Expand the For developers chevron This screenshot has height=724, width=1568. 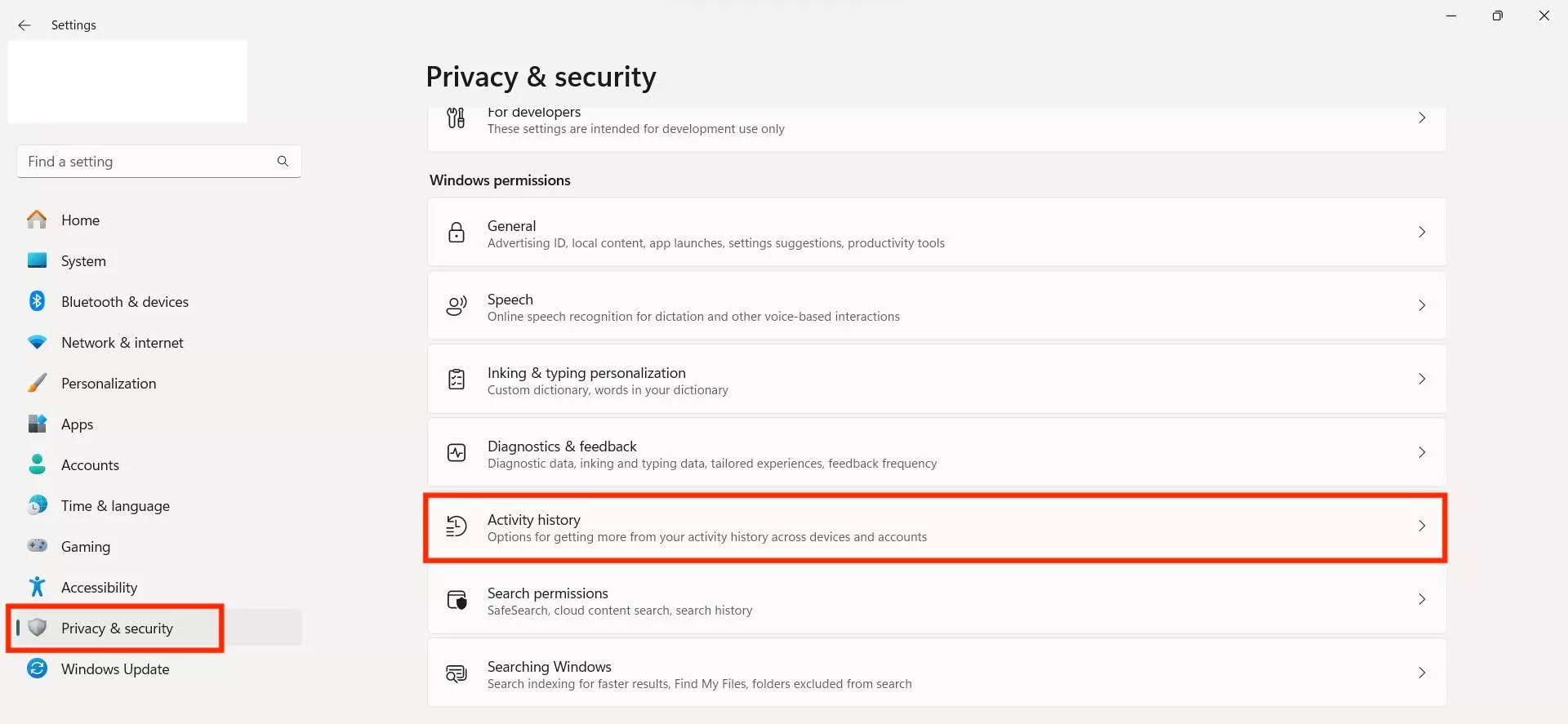[1422, 118]
